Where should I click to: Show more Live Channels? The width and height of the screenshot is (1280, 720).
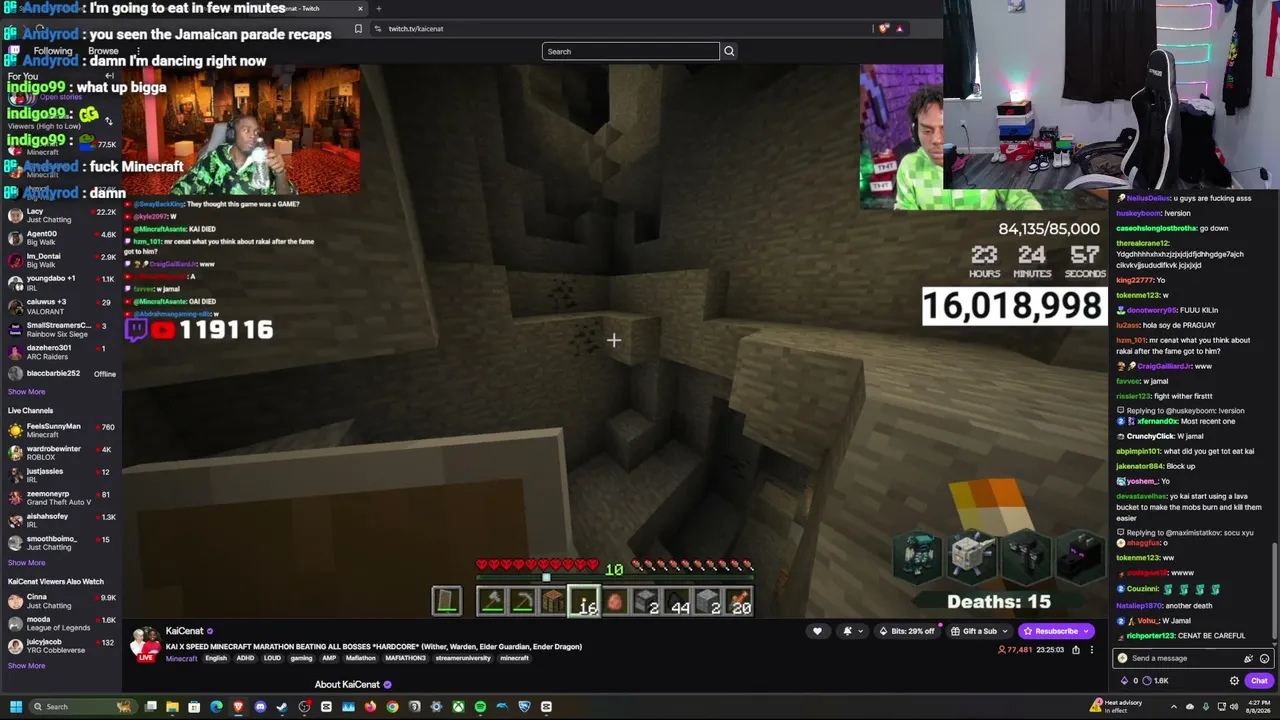(x=26, y=563)
